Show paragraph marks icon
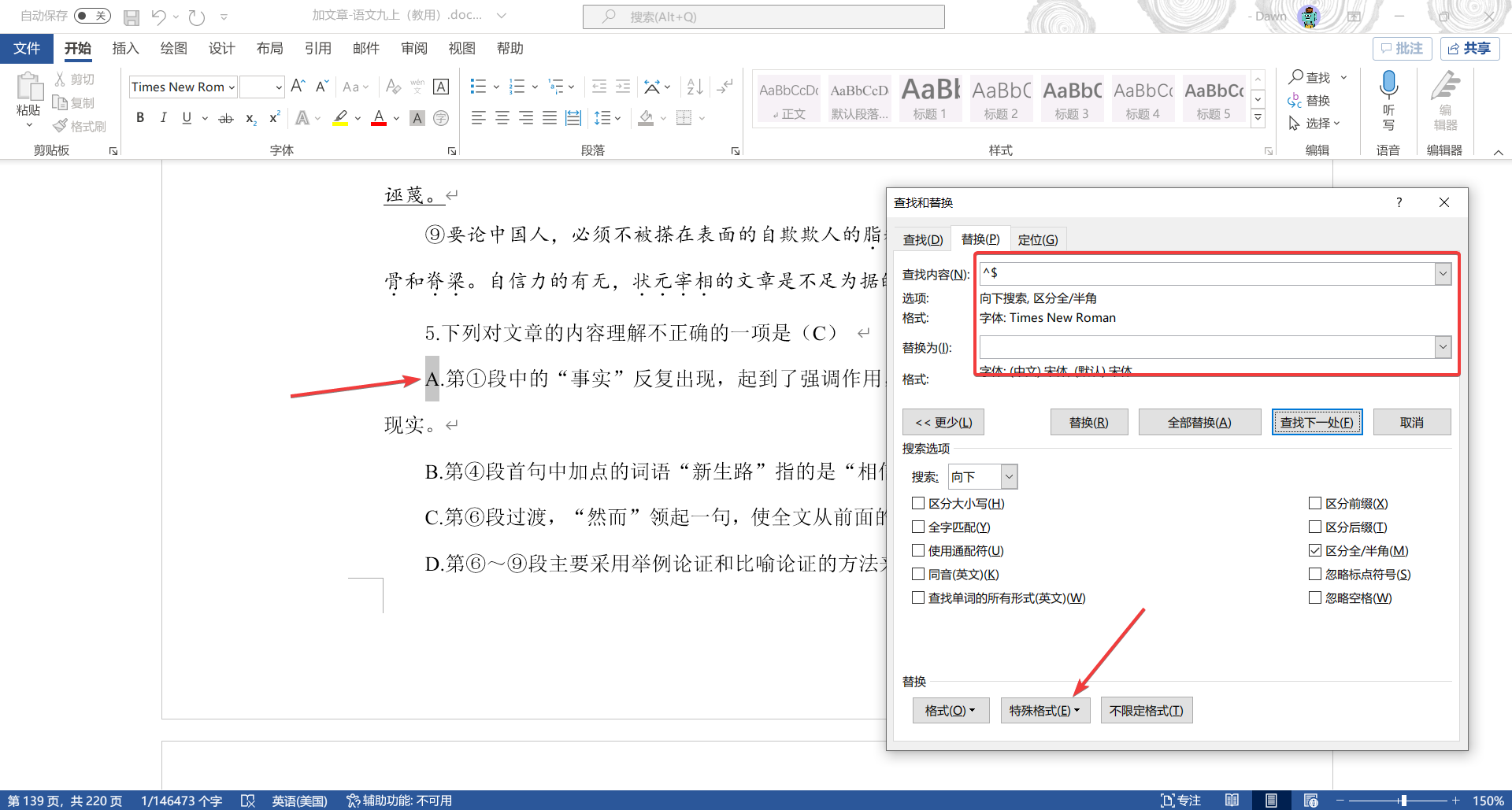Viewport: 1512px width, 810px height. [725, 87]
